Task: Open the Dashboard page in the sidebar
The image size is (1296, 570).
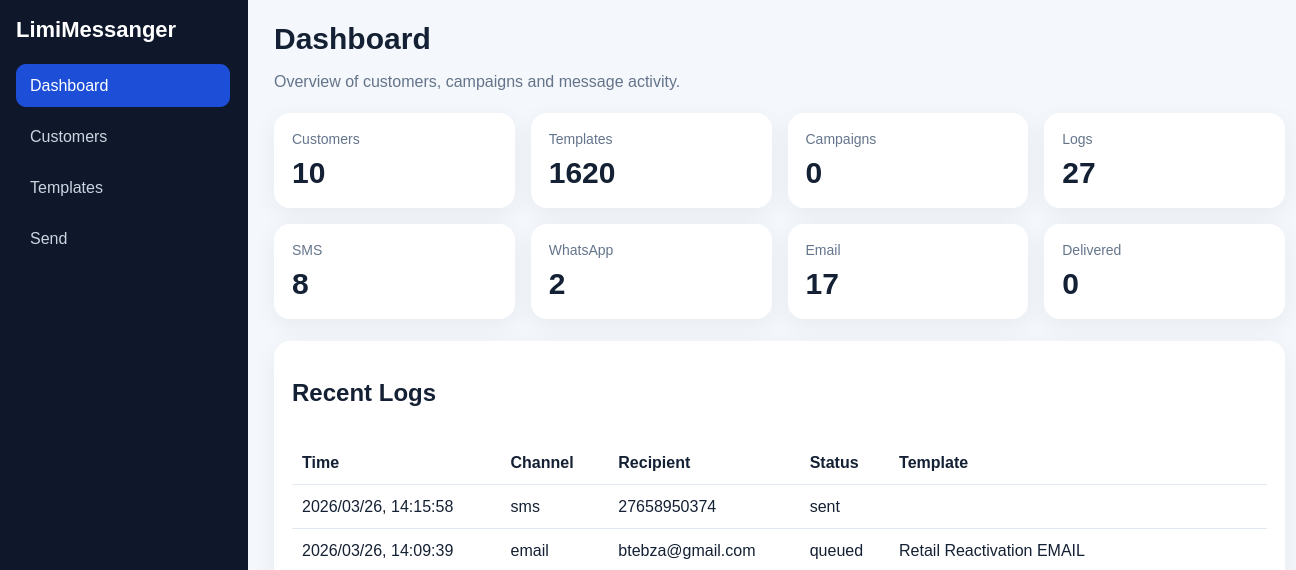Action: coord(123,85)
